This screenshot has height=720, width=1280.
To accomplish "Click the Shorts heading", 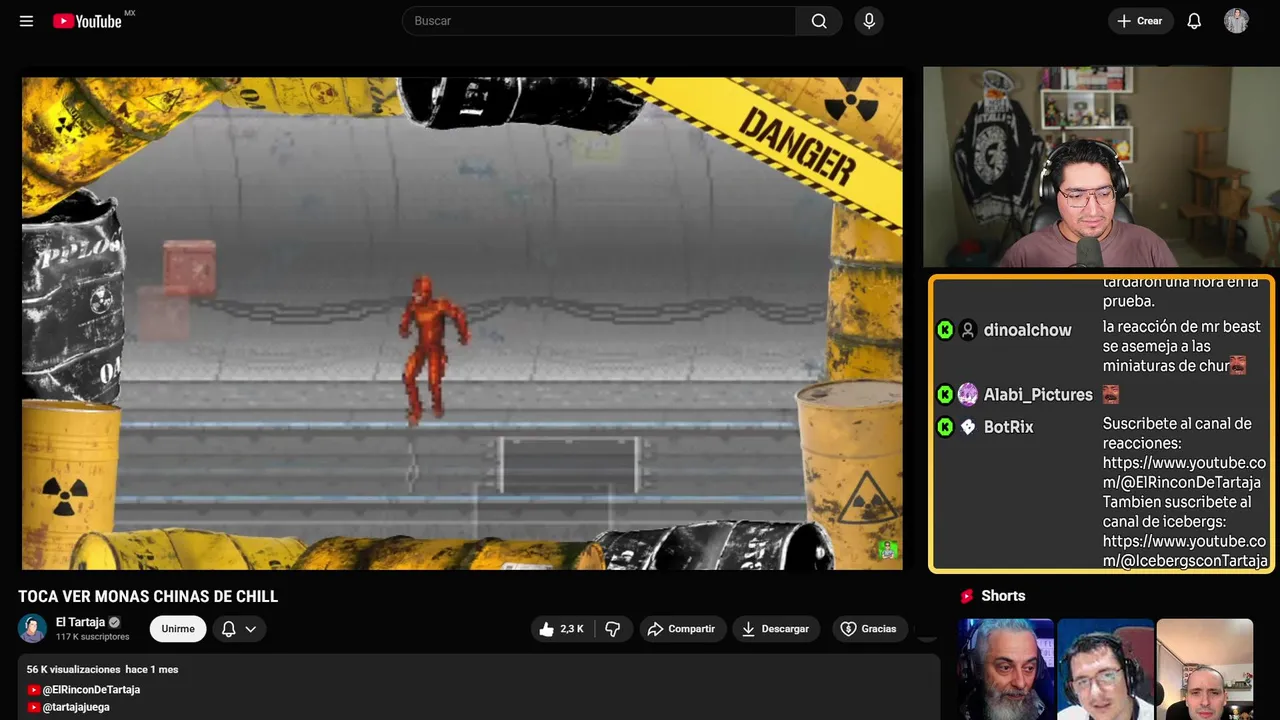I will pos(1003,596).
